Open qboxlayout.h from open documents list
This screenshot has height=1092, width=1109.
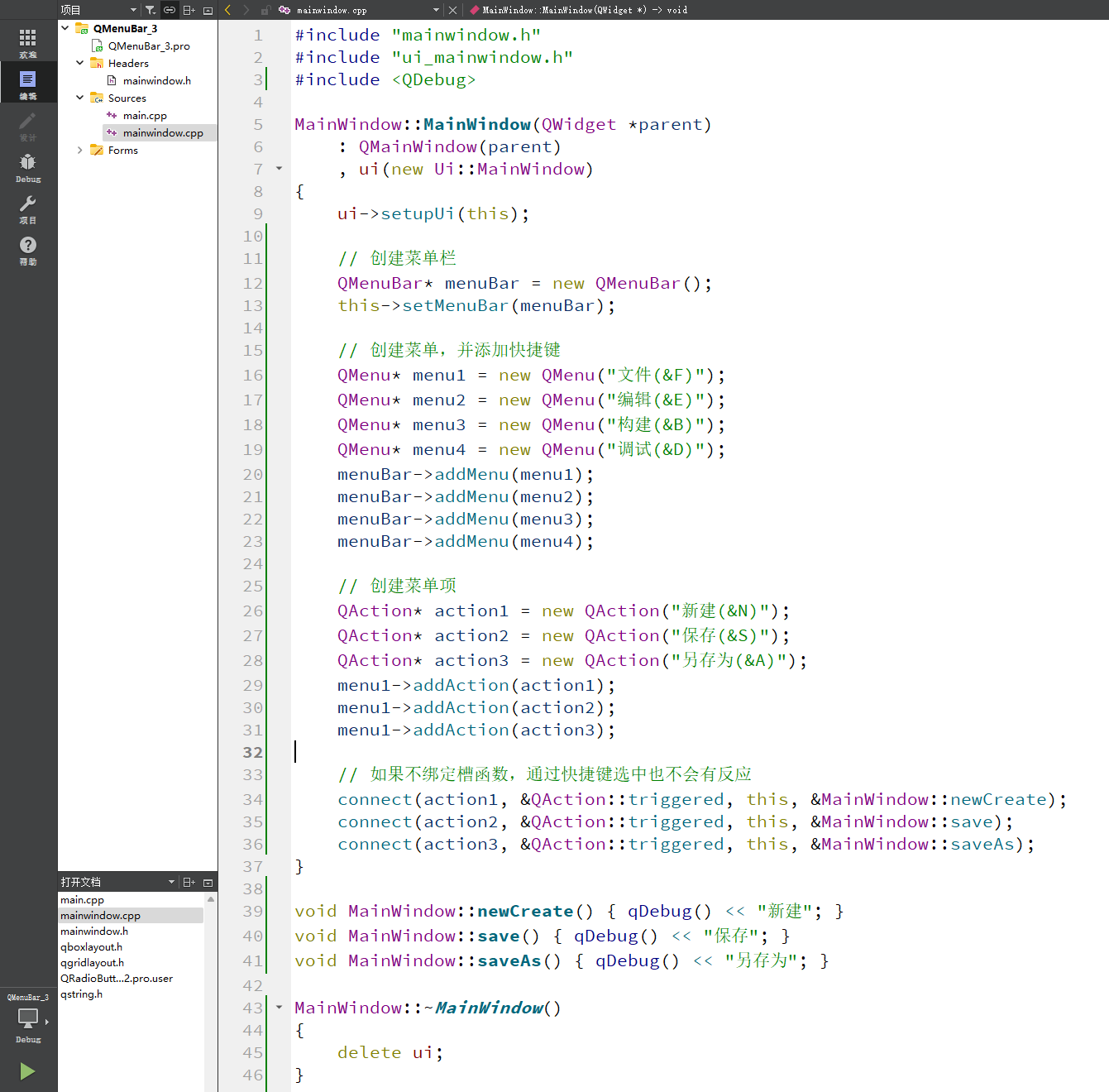pos(91,946)
